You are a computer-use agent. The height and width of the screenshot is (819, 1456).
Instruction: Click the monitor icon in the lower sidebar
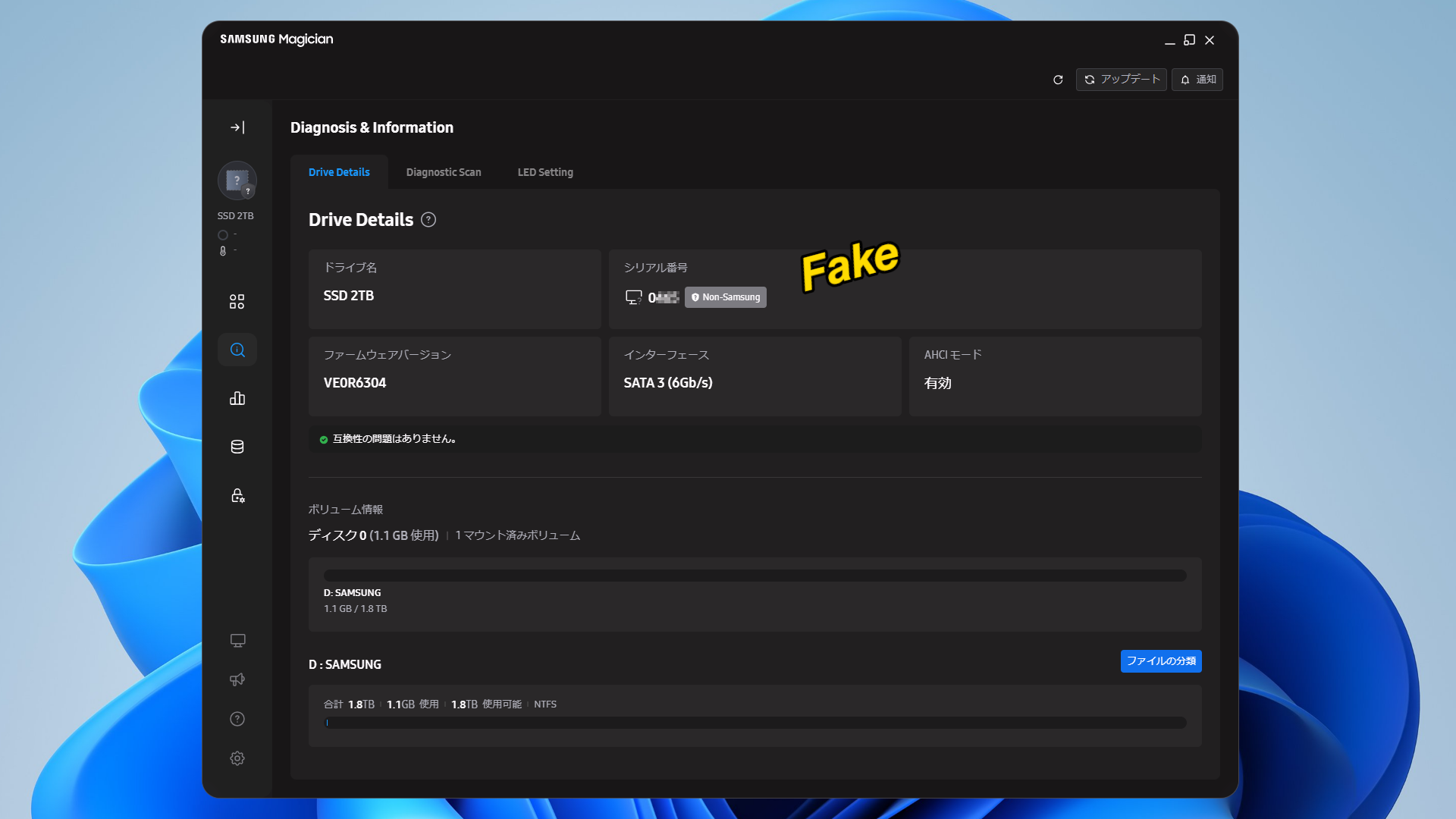click(237, 641)
